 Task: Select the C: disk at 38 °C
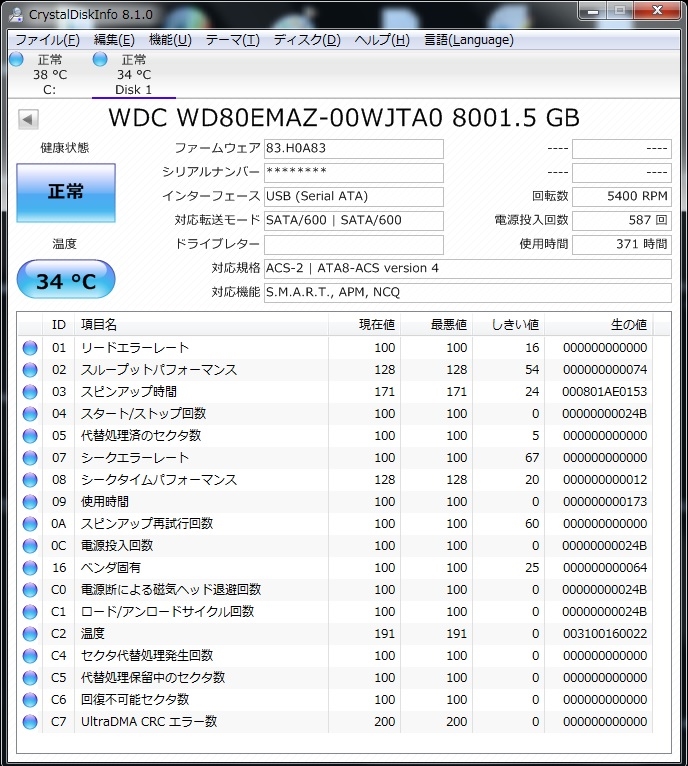coord(49,74)
